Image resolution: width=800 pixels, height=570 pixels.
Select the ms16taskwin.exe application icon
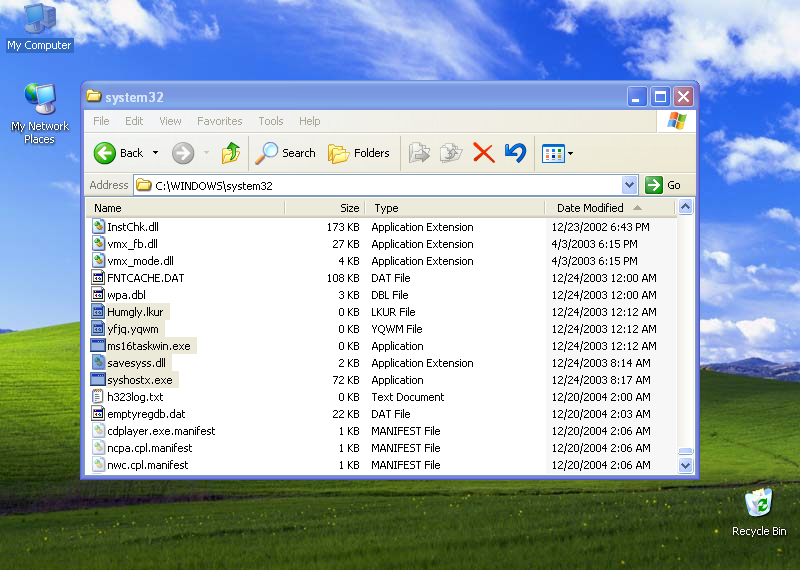click(97, 345)
